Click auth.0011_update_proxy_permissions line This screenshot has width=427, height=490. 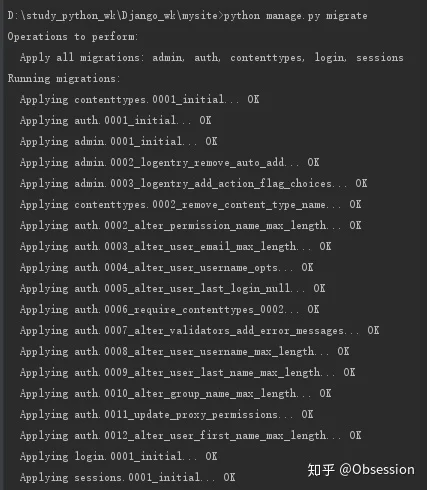166,414
